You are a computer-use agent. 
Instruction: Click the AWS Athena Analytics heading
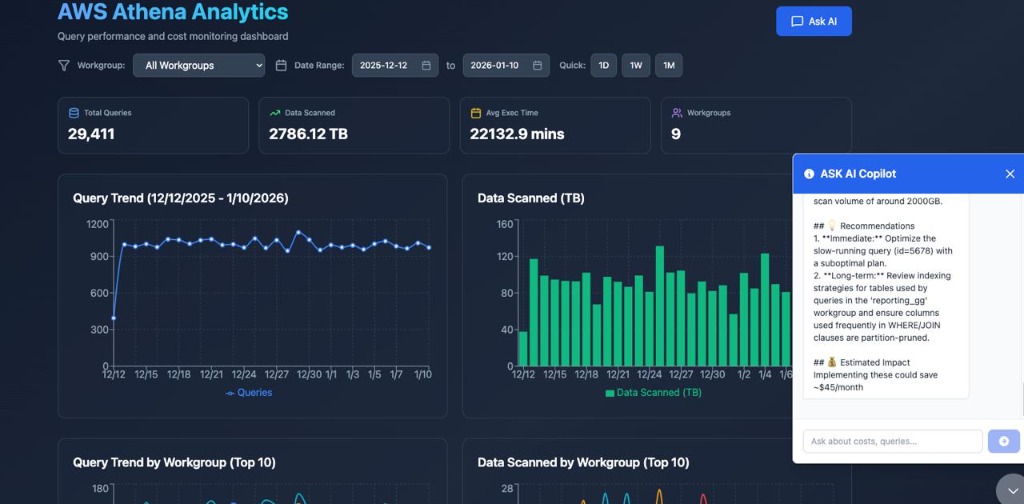point(172,11)
